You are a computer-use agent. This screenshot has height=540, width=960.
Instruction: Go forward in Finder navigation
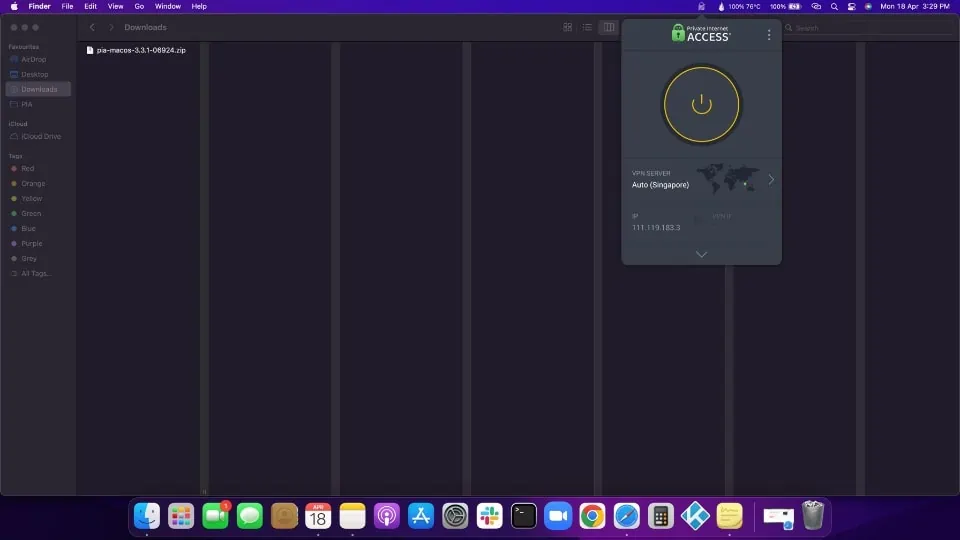point(111,28)
